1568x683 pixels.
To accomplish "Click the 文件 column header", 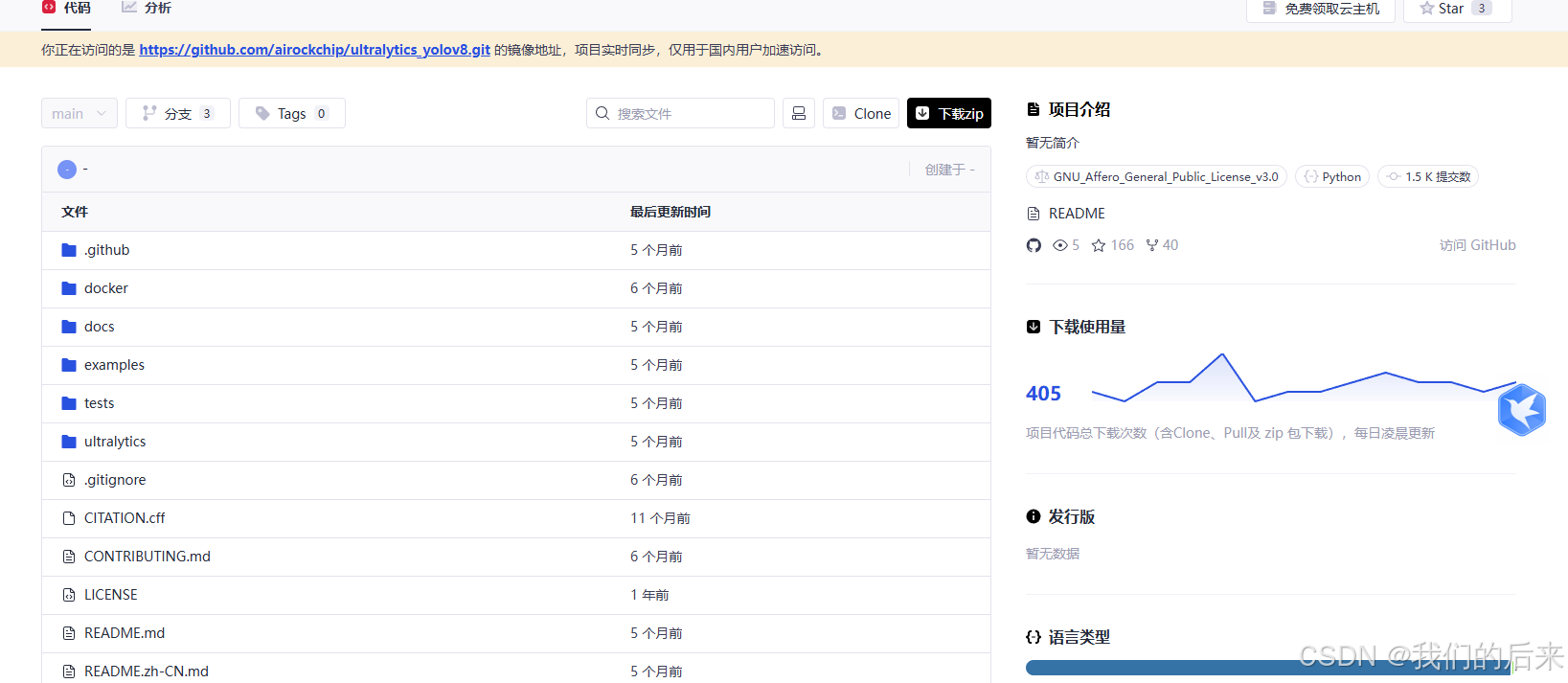I will (75, 212).
